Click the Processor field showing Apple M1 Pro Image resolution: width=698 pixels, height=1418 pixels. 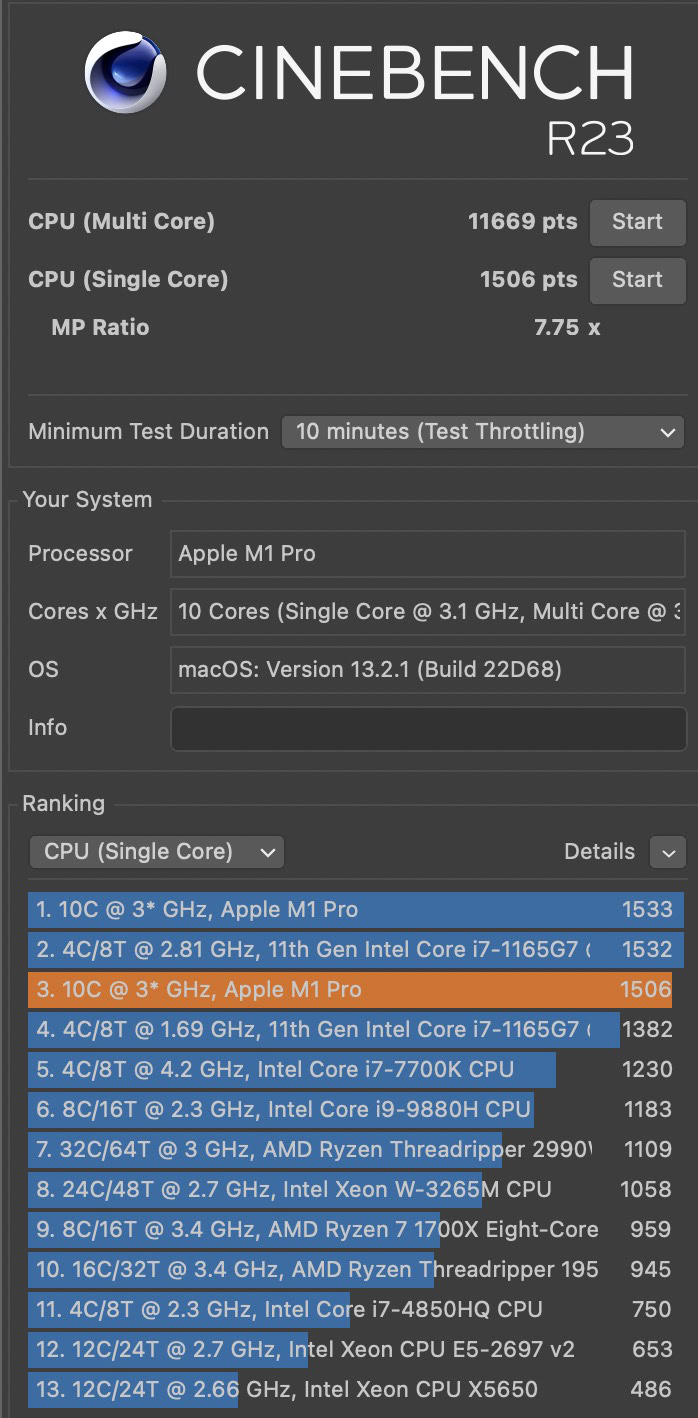tap(427, 554)
